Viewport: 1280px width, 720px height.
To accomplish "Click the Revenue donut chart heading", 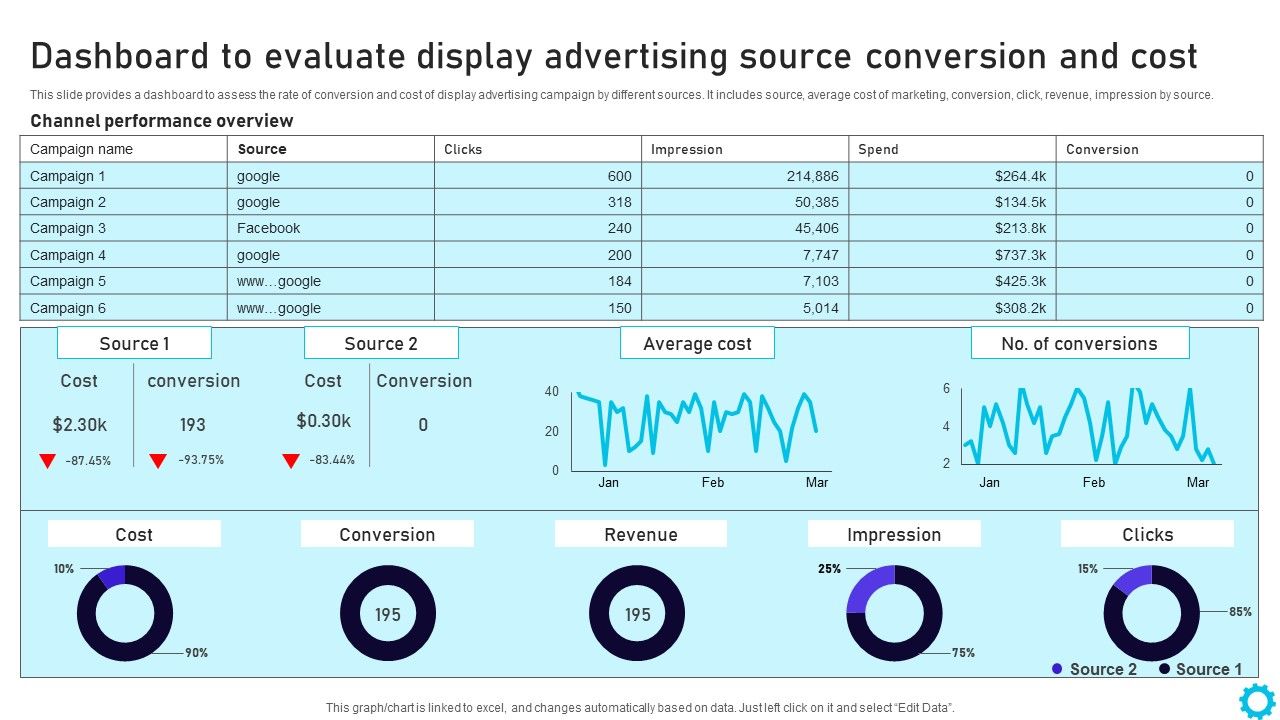I will click(641, 534).
